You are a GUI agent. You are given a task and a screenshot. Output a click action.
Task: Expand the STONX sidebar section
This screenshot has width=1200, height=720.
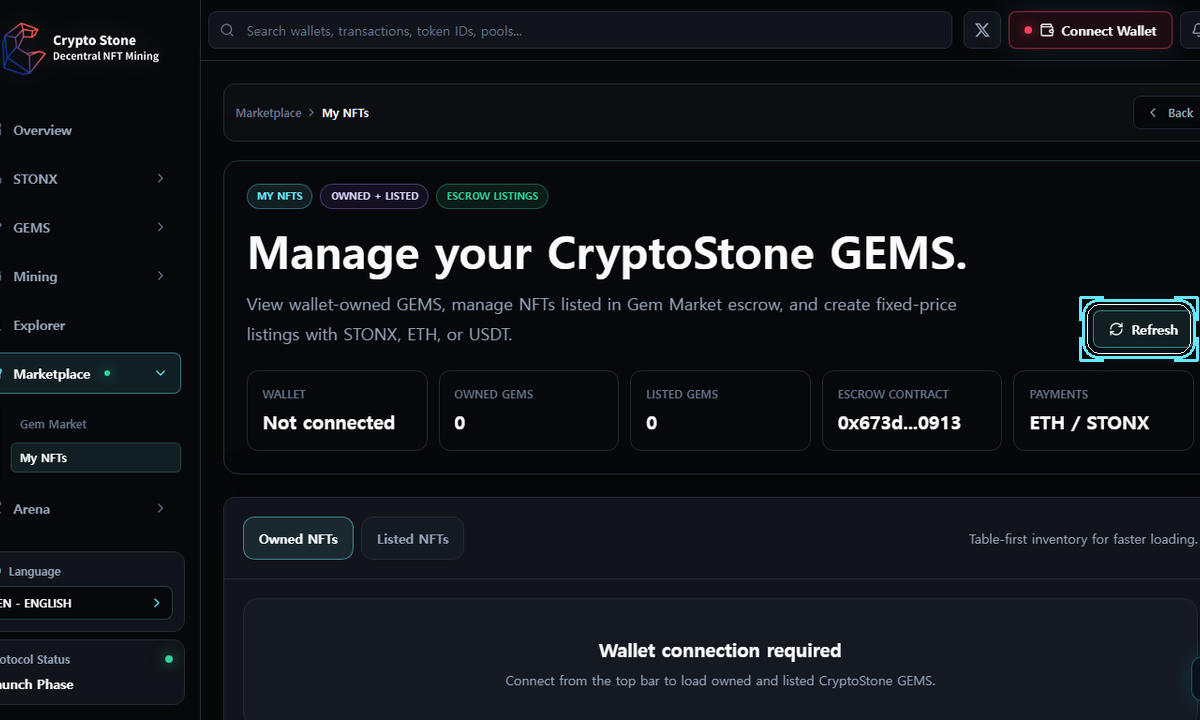click(x=90, y=179)
